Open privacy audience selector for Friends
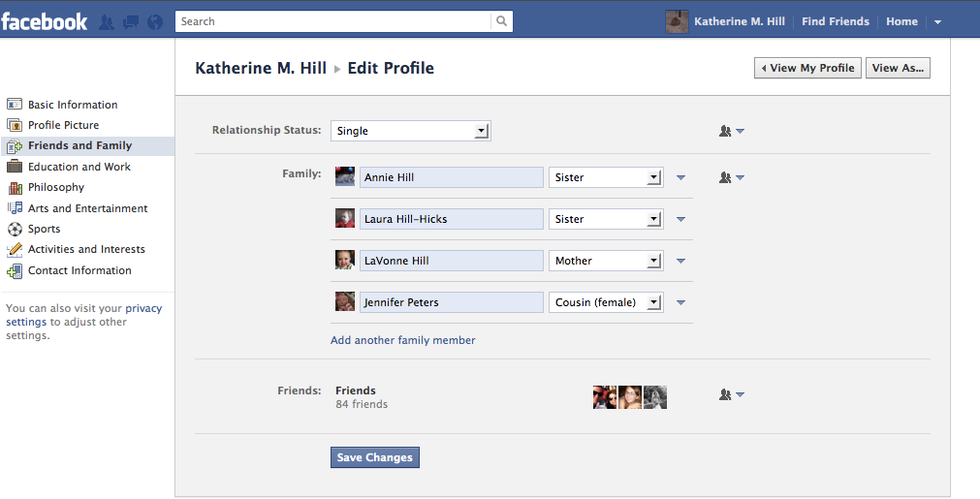The height and width of the screenshot is (499, 980). pyautogui.click(x=732, y=395)
